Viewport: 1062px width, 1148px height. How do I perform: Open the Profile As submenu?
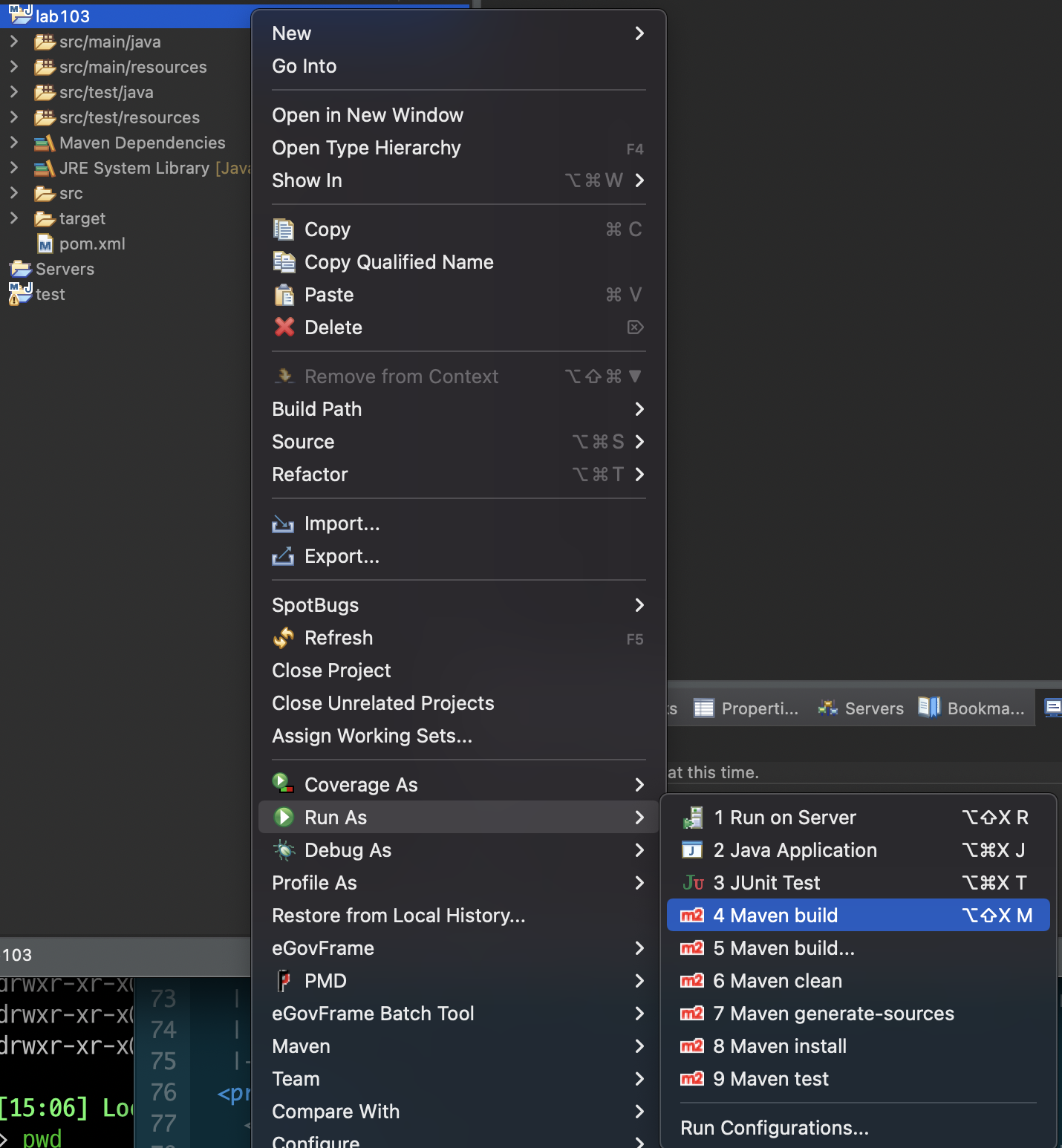(x=459, y=883)
